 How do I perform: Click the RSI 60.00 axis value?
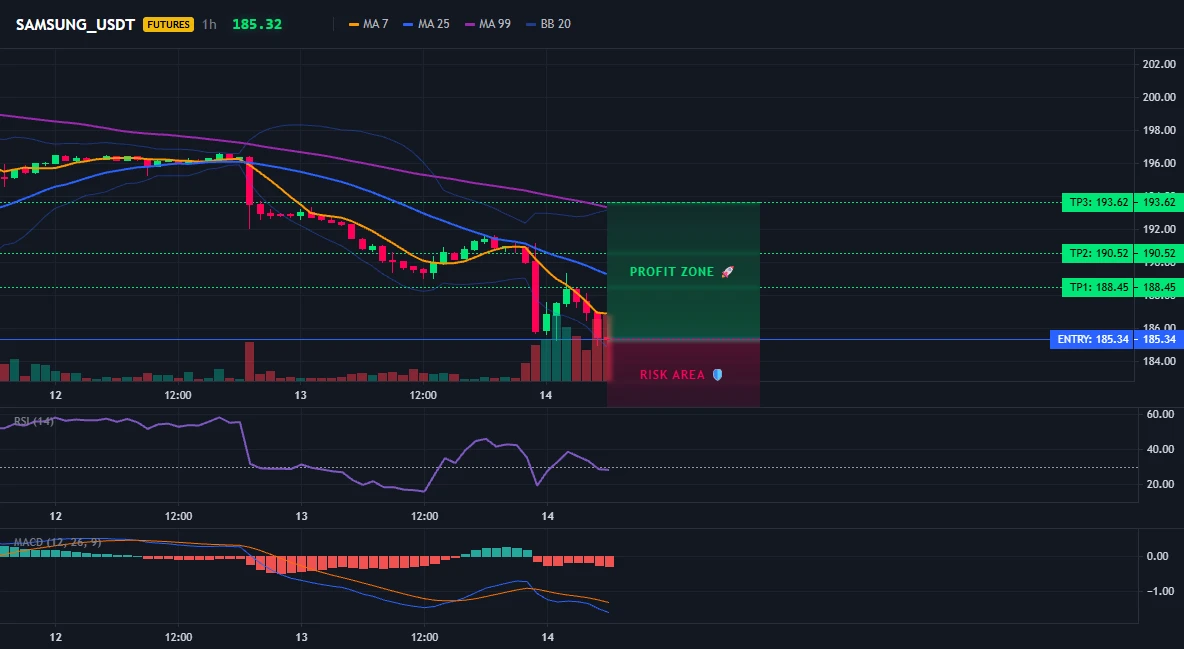click(x=1160, y=415)
